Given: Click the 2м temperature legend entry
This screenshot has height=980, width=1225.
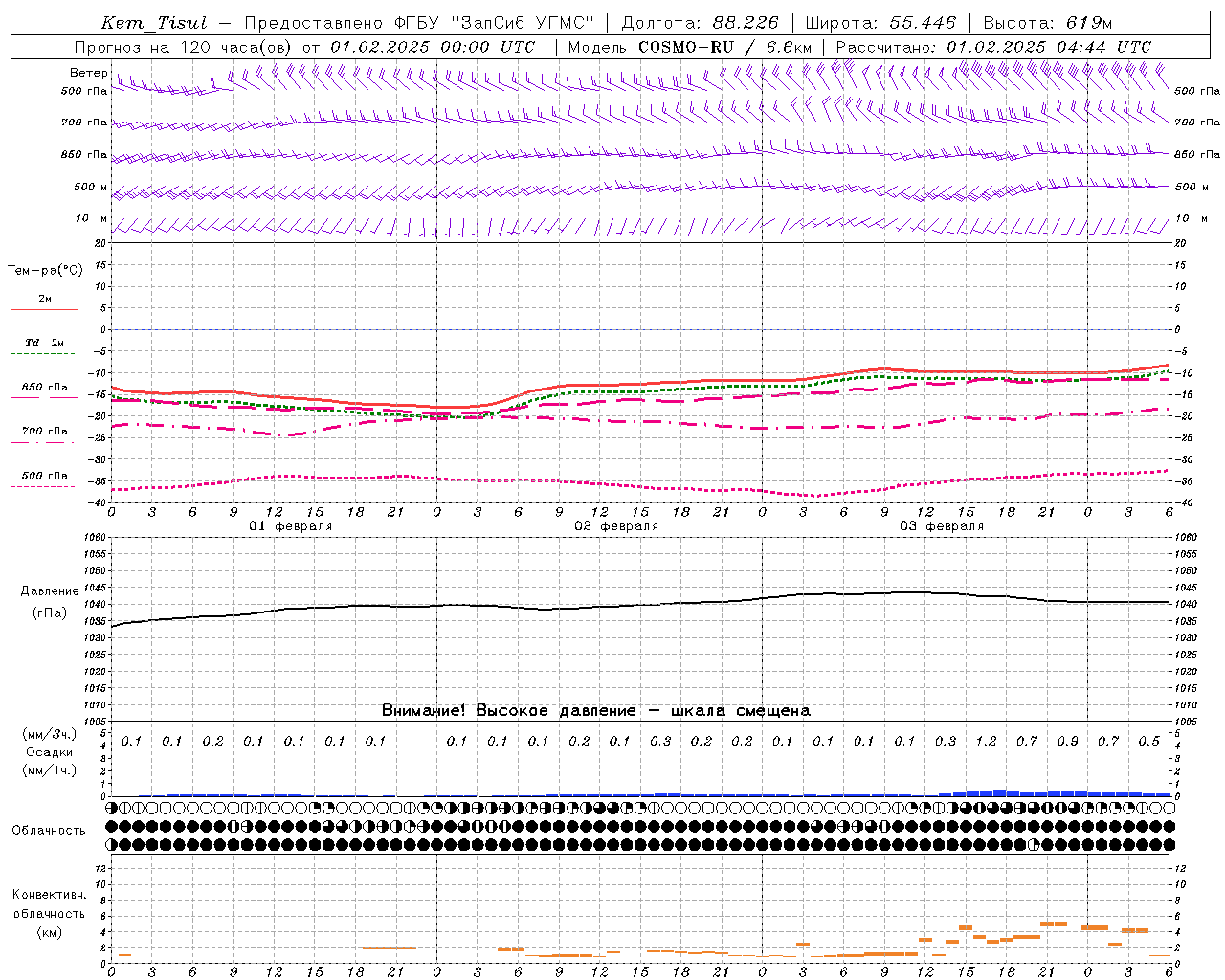Looking at the screenshot, I should [x=45, y=299].
